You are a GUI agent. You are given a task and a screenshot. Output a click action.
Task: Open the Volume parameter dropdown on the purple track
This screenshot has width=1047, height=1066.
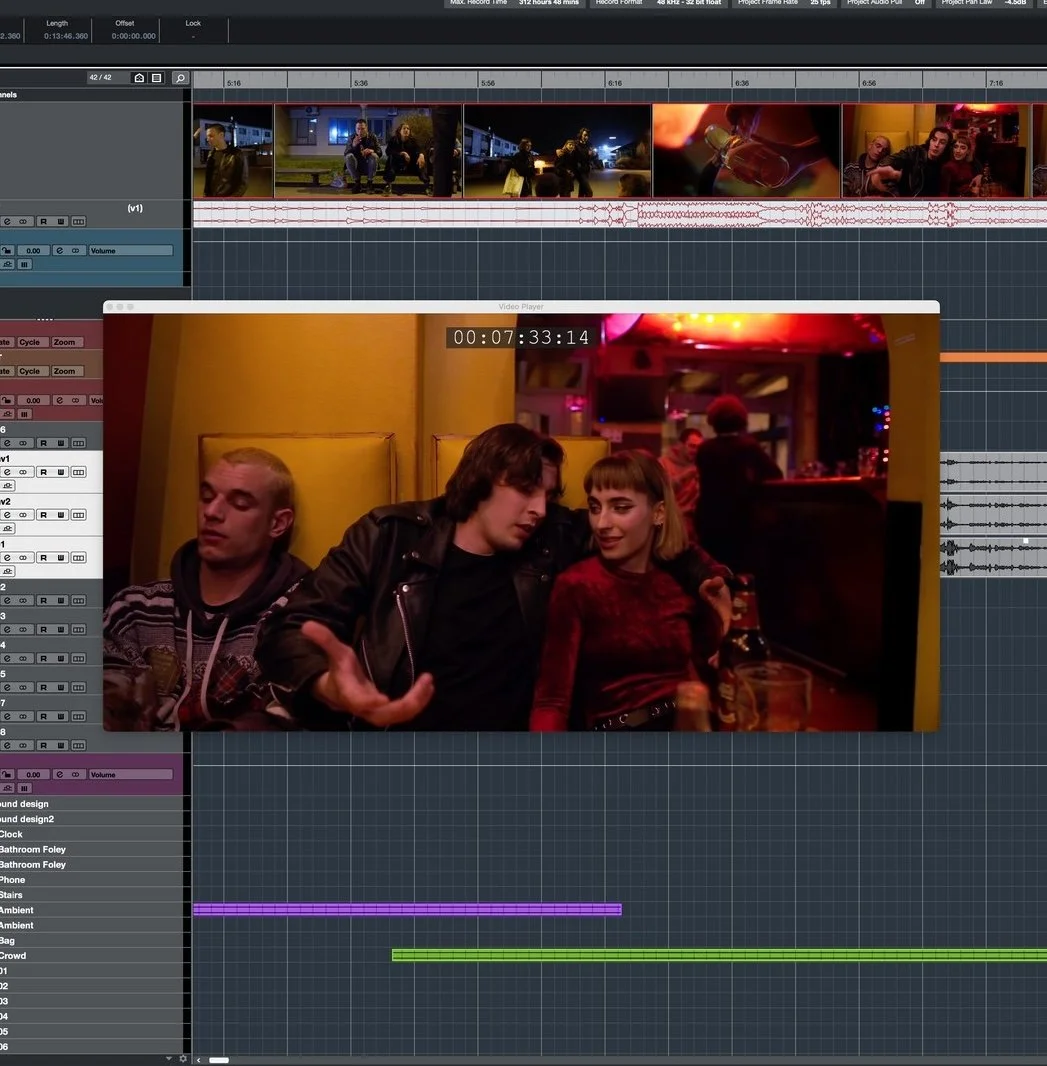[x=130, y=775]
